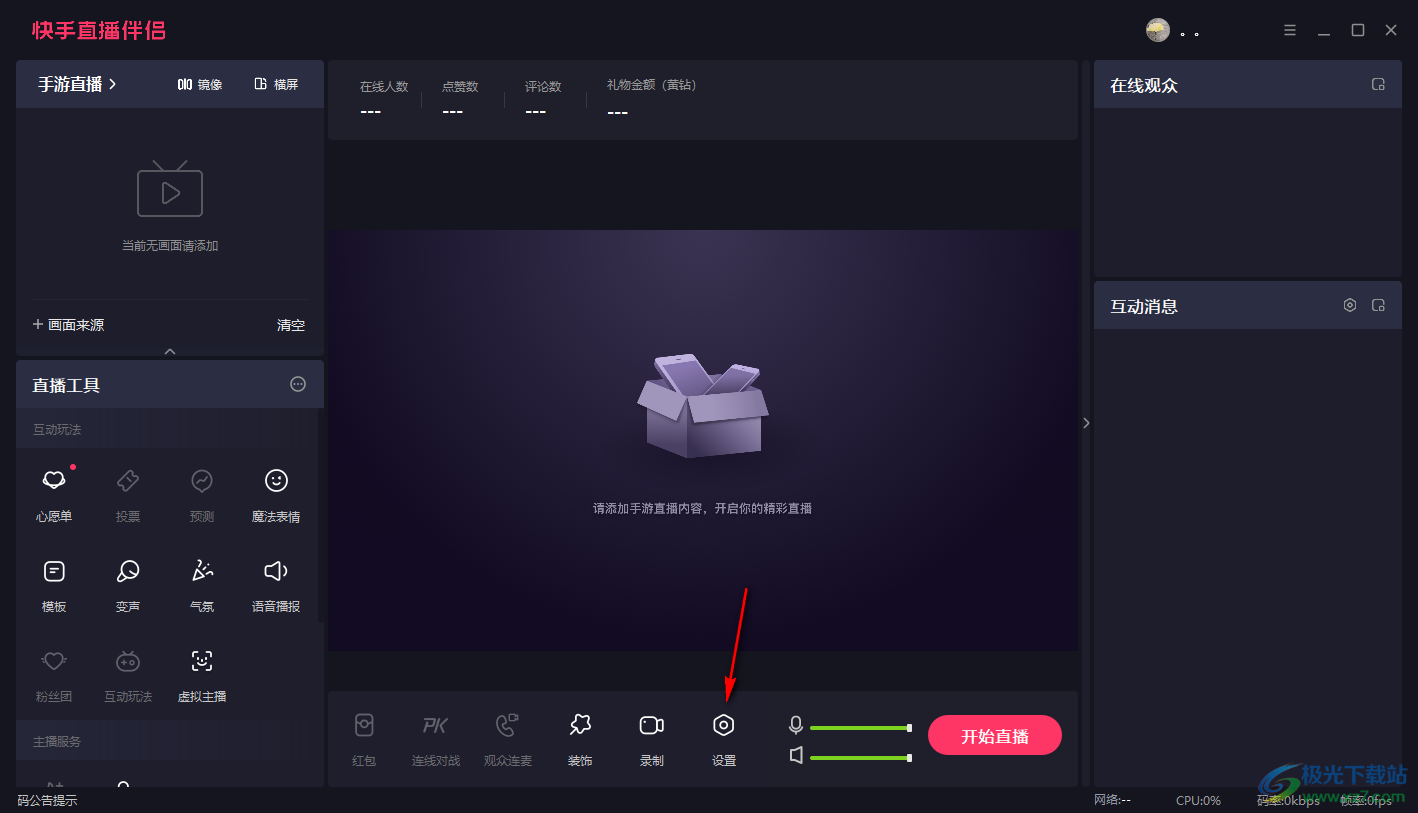Click the 连线对战 PK icon
This screenshot has height=813, width=1418.
436,725
